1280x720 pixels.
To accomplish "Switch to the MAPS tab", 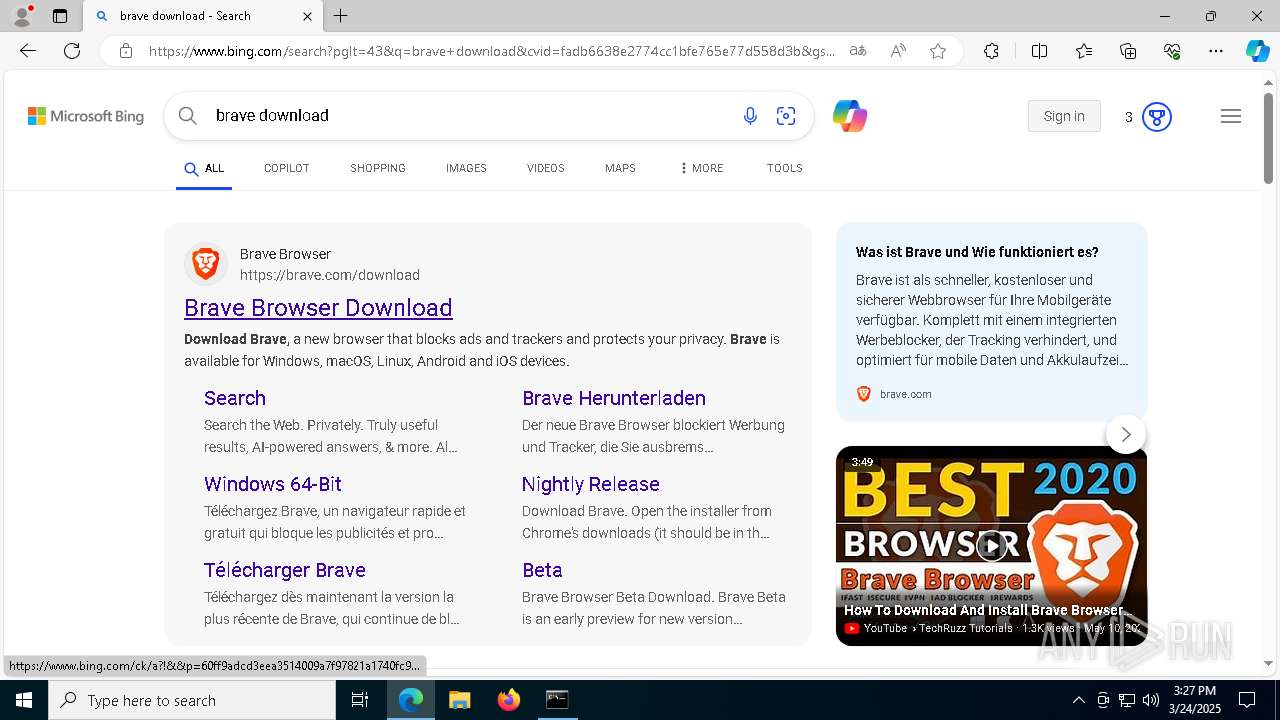I will tap(620, 168).
